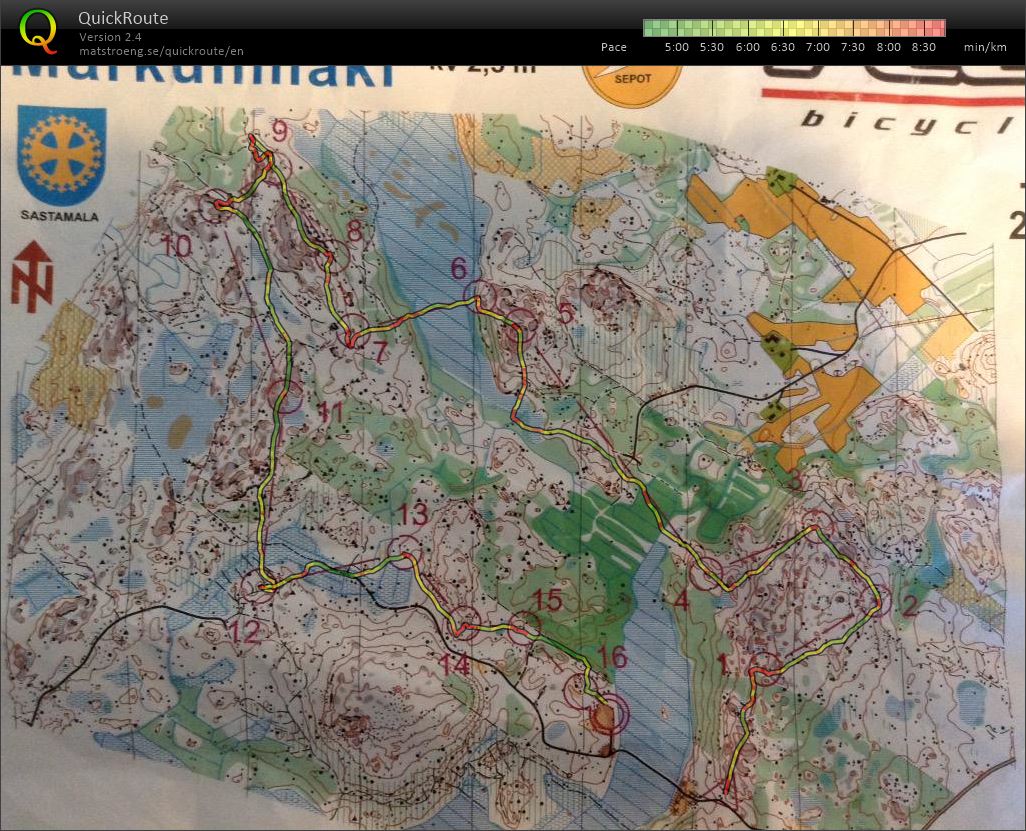The height and width of the screenshot is (831, 1026).
Task: Click the QuickRoute title text
Action: (123, 18)
